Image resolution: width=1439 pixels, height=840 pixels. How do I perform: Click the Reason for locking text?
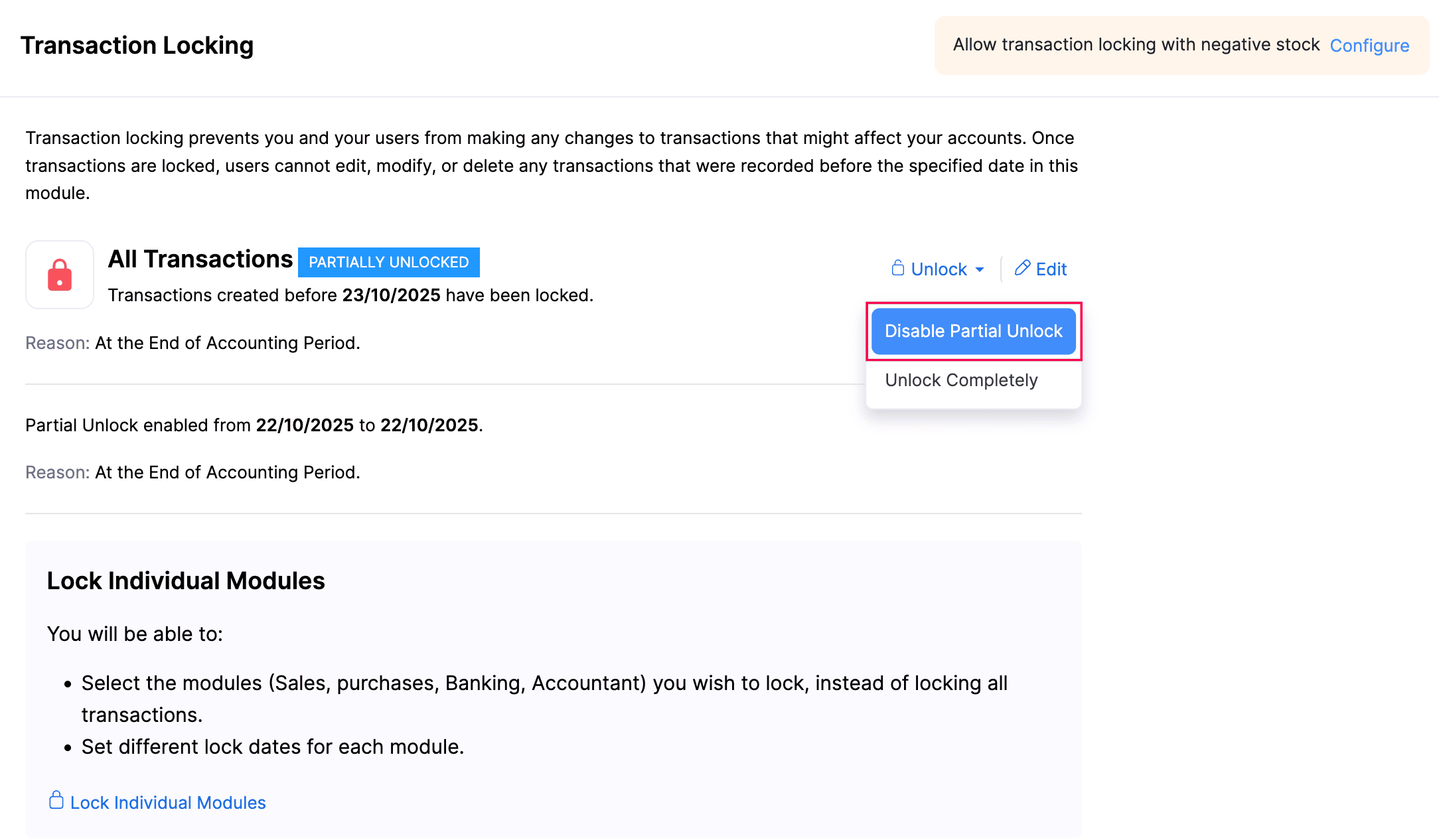coord(192,342)
